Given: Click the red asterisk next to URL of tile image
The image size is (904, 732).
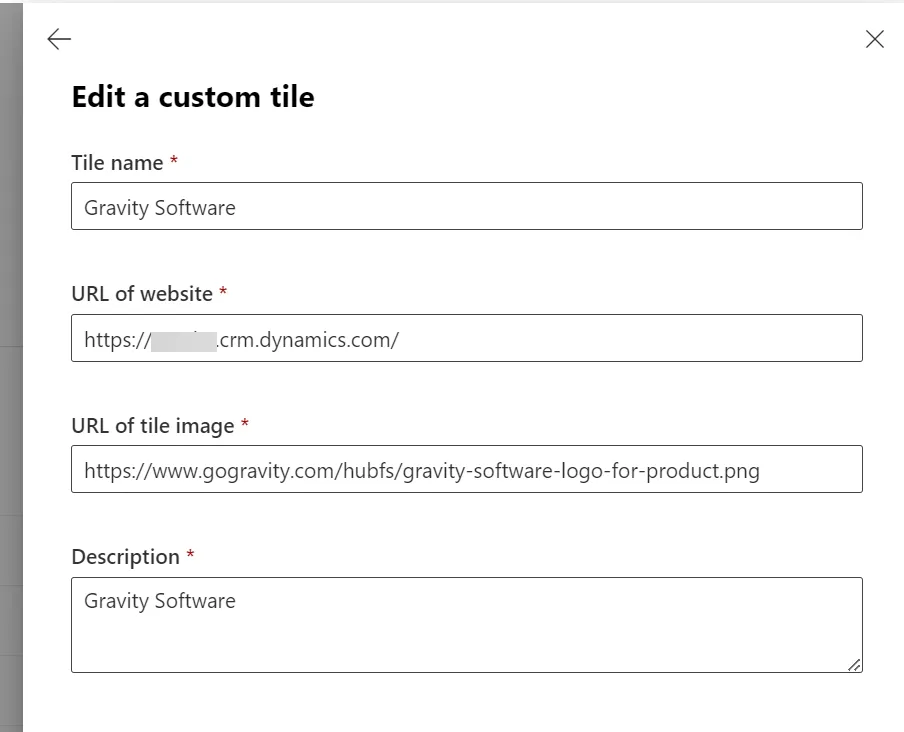Looking at the screenshot, I should click(x=244, y=422).
